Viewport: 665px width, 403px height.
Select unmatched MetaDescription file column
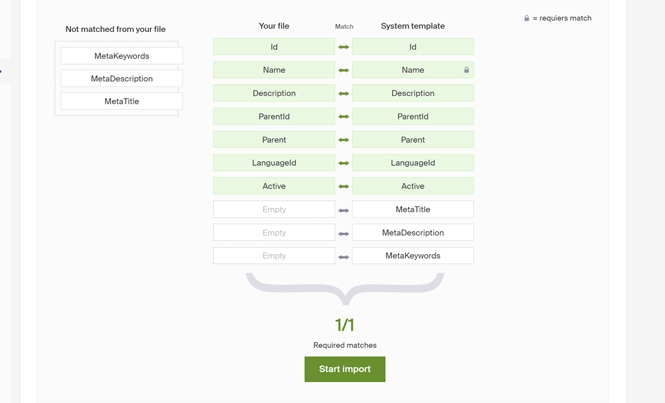point(121,79)
